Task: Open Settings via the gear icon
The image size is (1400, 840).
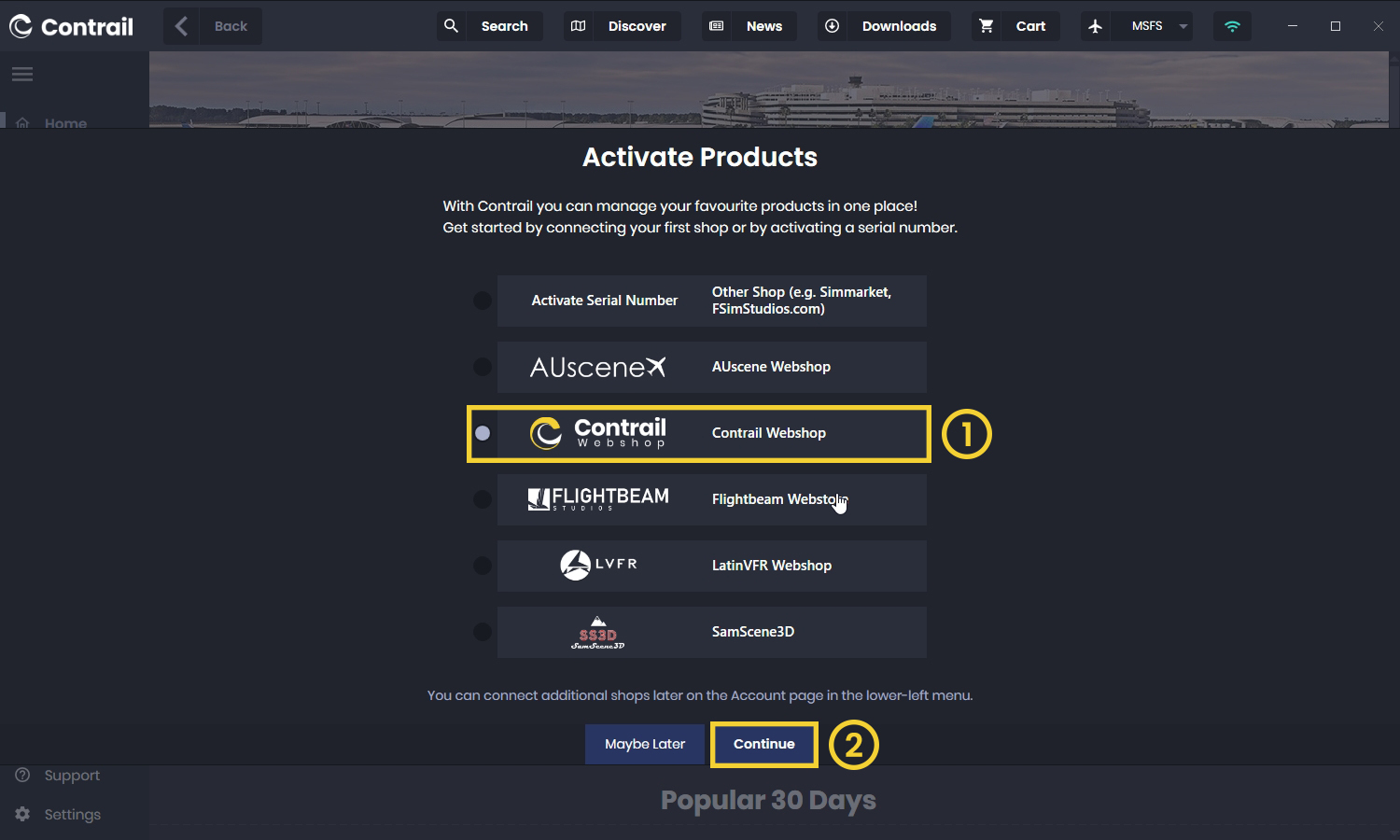Action: (22, 814)
